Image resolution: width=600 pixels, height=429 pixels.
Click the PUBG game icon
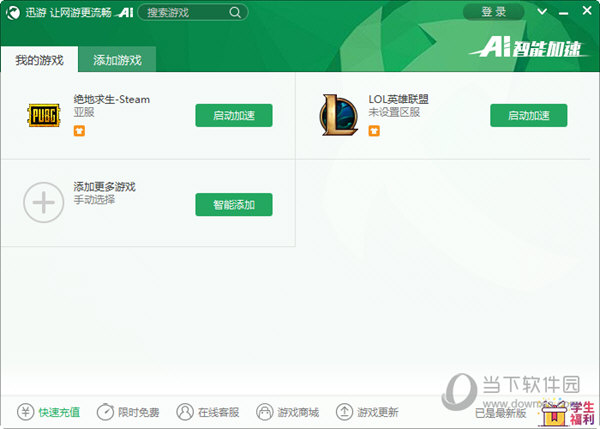(43, 115)
